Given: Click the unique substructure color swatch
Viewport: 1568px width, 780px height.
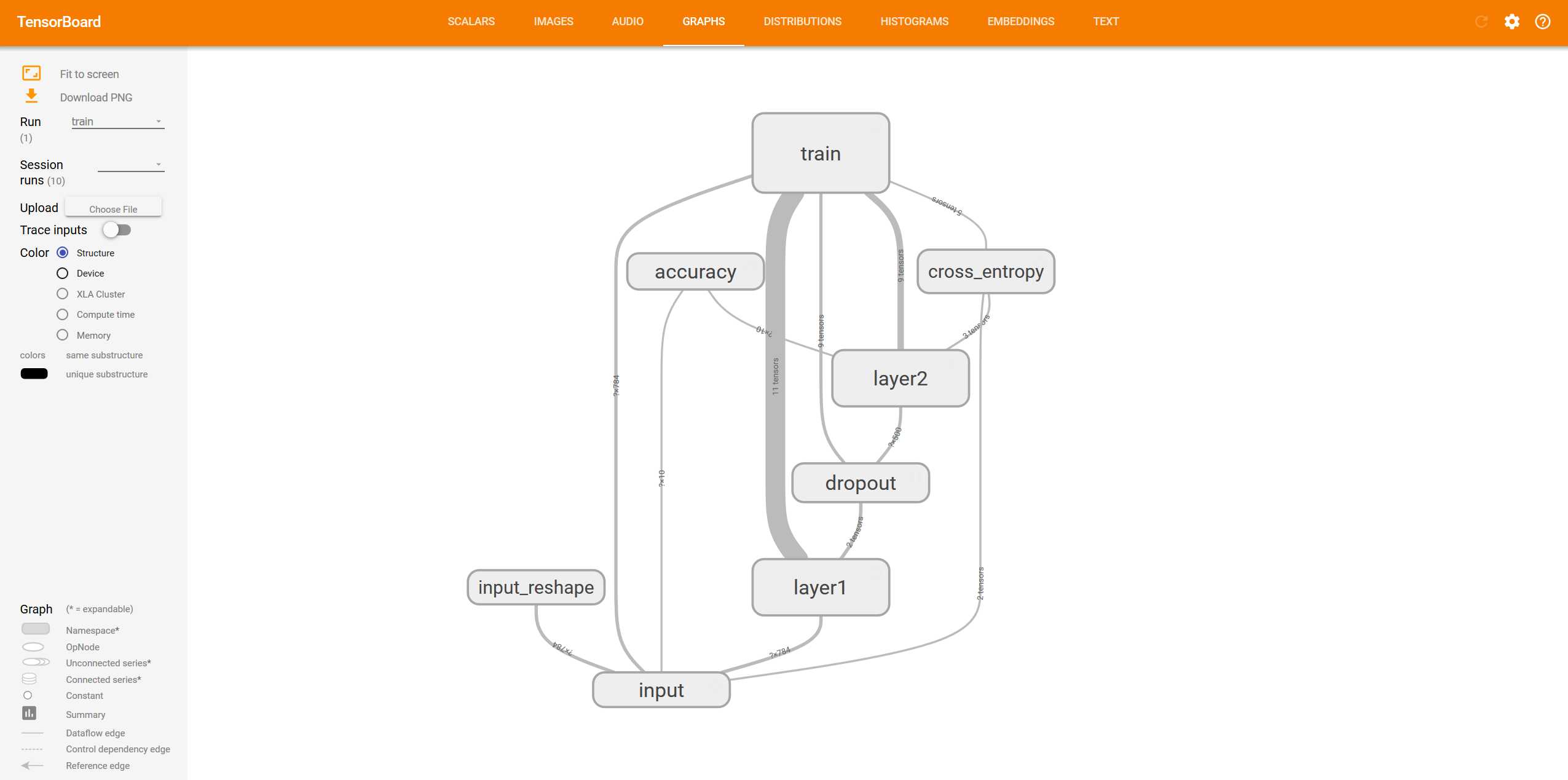Looking at the screenshot, I should 35,374.
